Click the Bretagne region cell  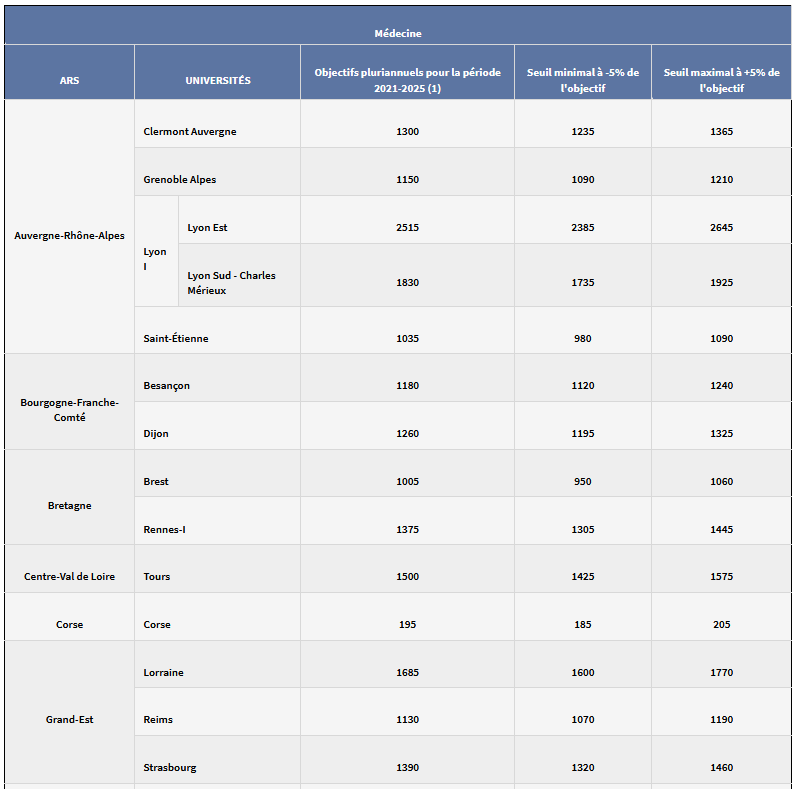click(x=69, y=506)
